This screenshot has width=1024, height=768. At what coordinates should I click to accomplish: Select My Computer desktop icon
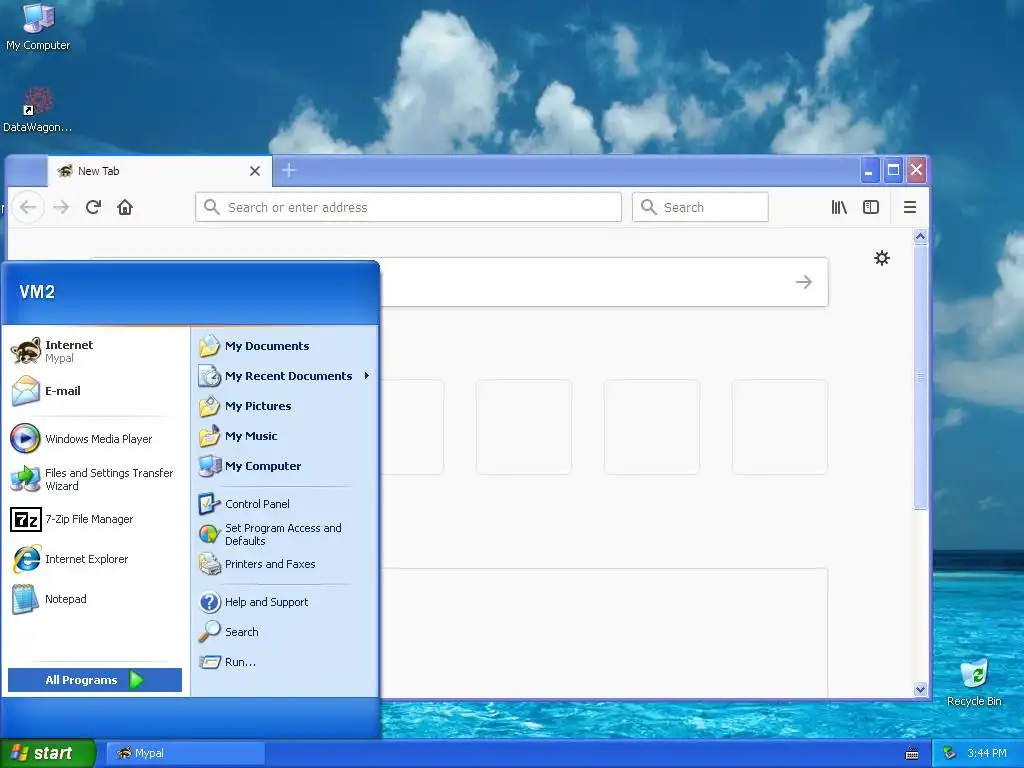38,26
